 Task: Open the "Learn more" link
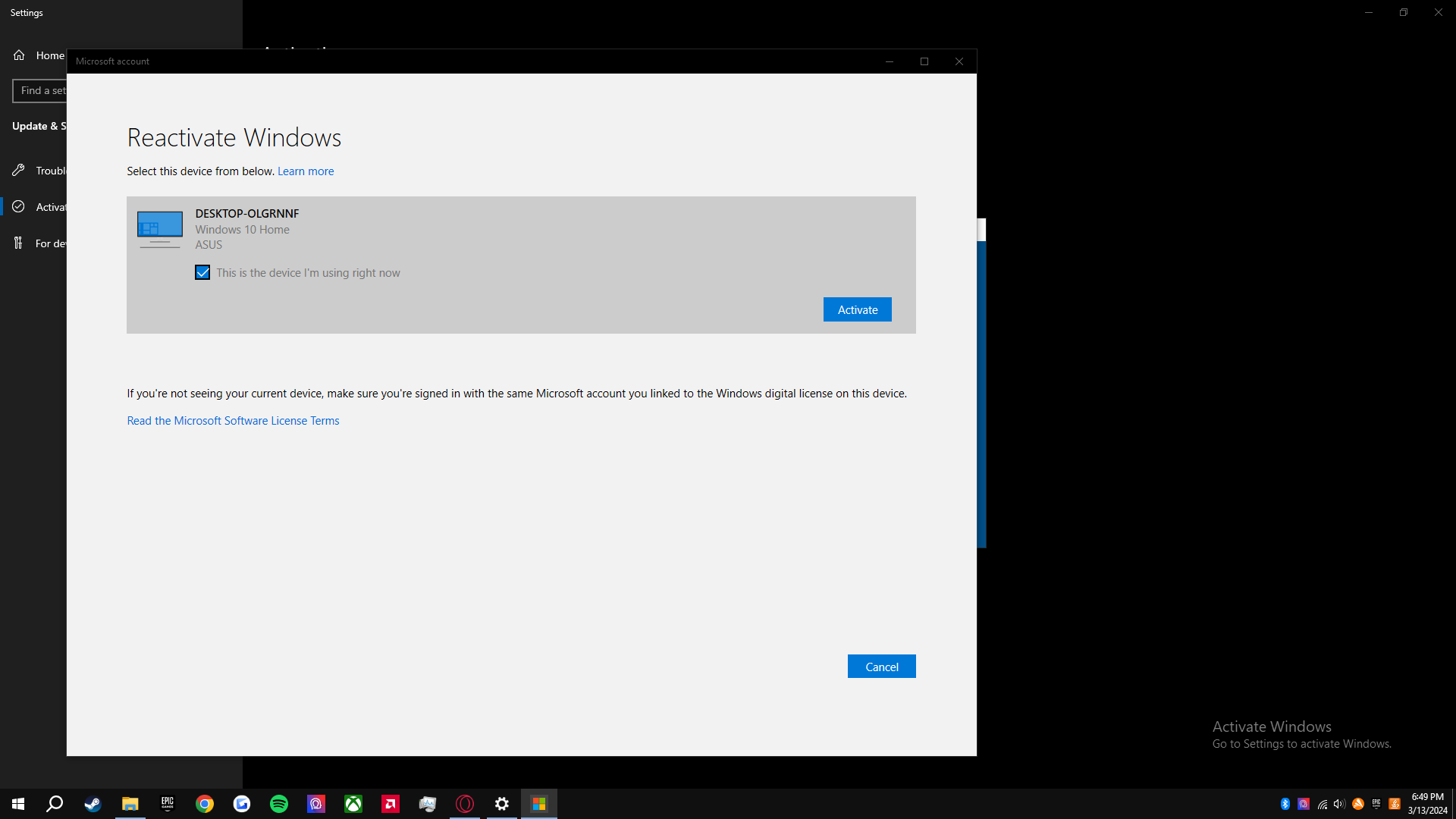tap(305, 171)
